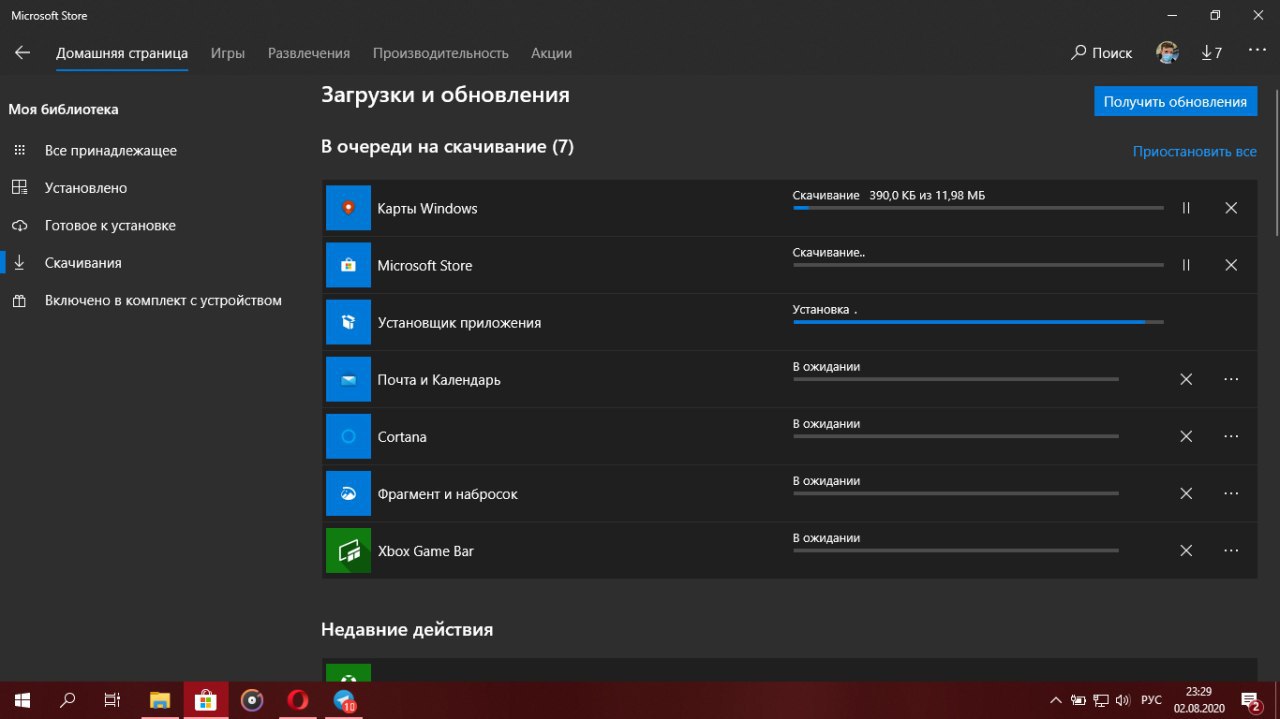Open File Explorer from the taskbar

click(x=160, y=700)
